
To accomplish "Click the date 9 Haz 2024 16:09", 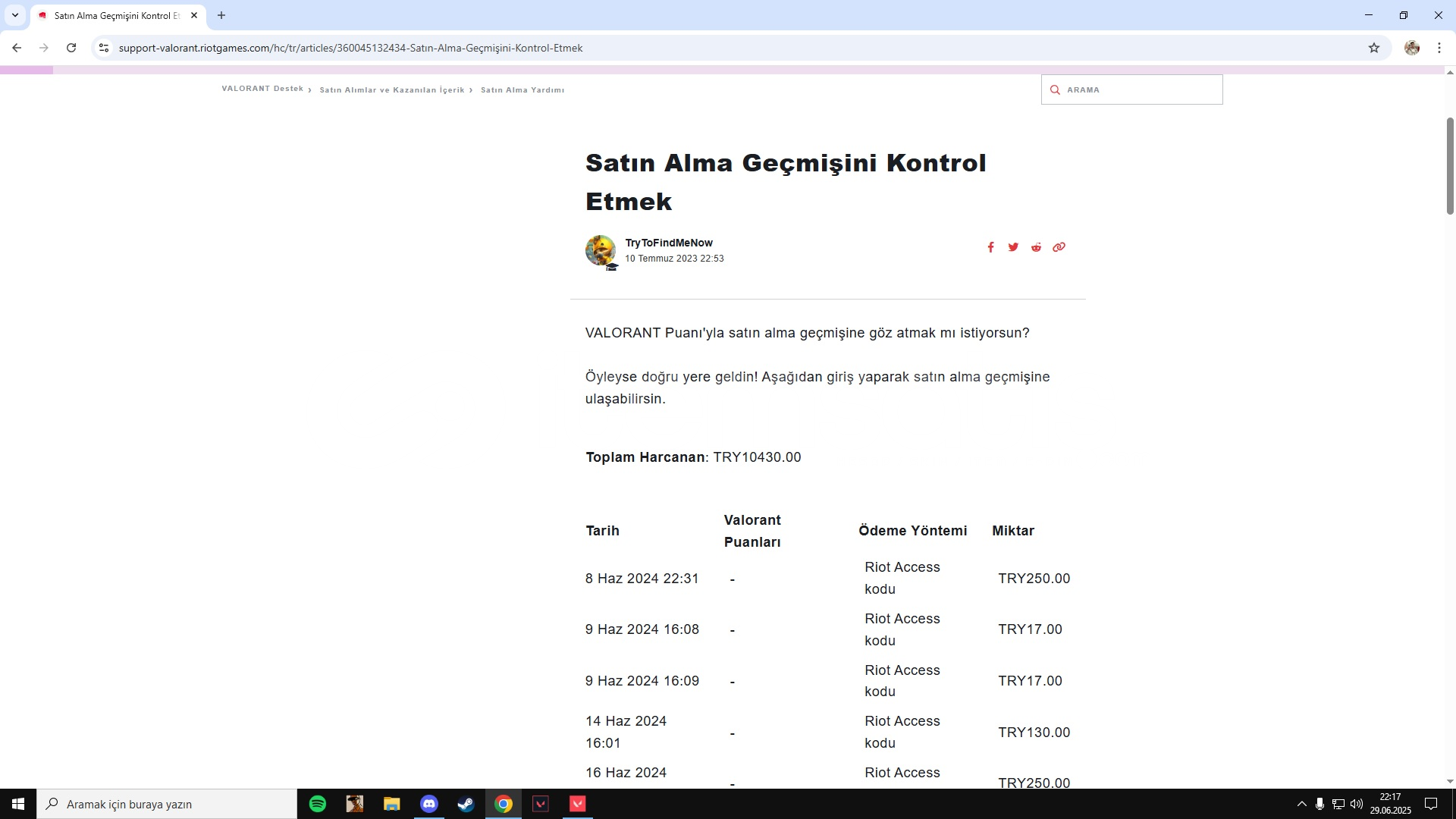I will pos(642,681).
